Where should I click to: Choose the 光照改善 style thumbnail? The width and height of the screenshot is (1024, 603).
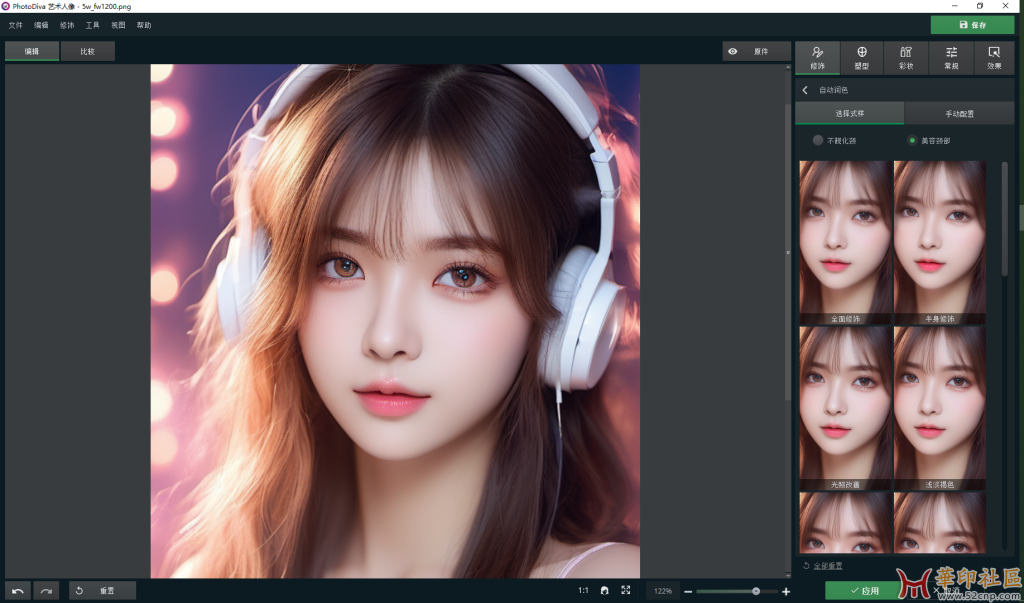[x=845, y=408]
